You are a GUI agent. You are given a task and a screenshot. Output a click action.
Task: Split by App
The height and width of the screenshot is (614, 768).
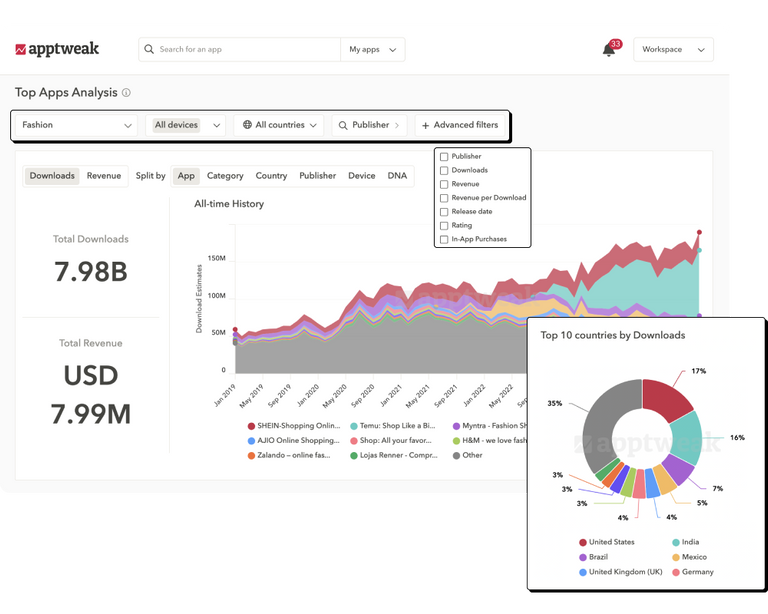click(x=186, y=176)
